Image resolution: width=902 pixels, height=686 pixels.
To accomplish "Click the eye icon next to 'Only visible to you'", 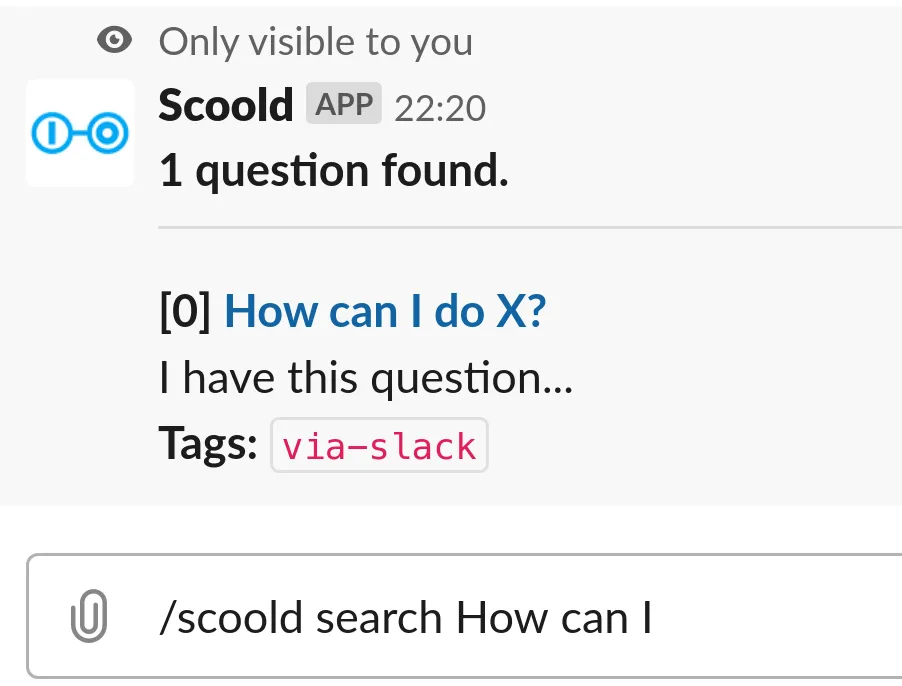I will (114, 40).
